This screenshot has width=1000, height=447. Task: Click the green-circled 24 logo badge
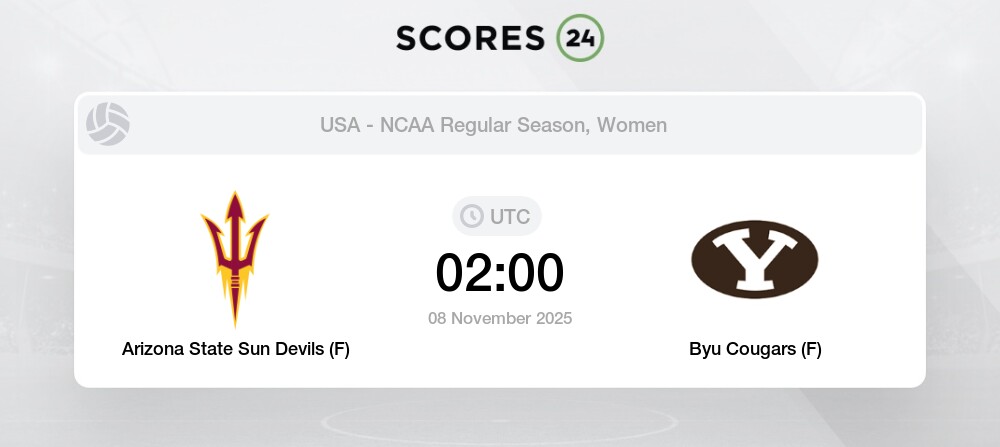click(x=580, y=38)
